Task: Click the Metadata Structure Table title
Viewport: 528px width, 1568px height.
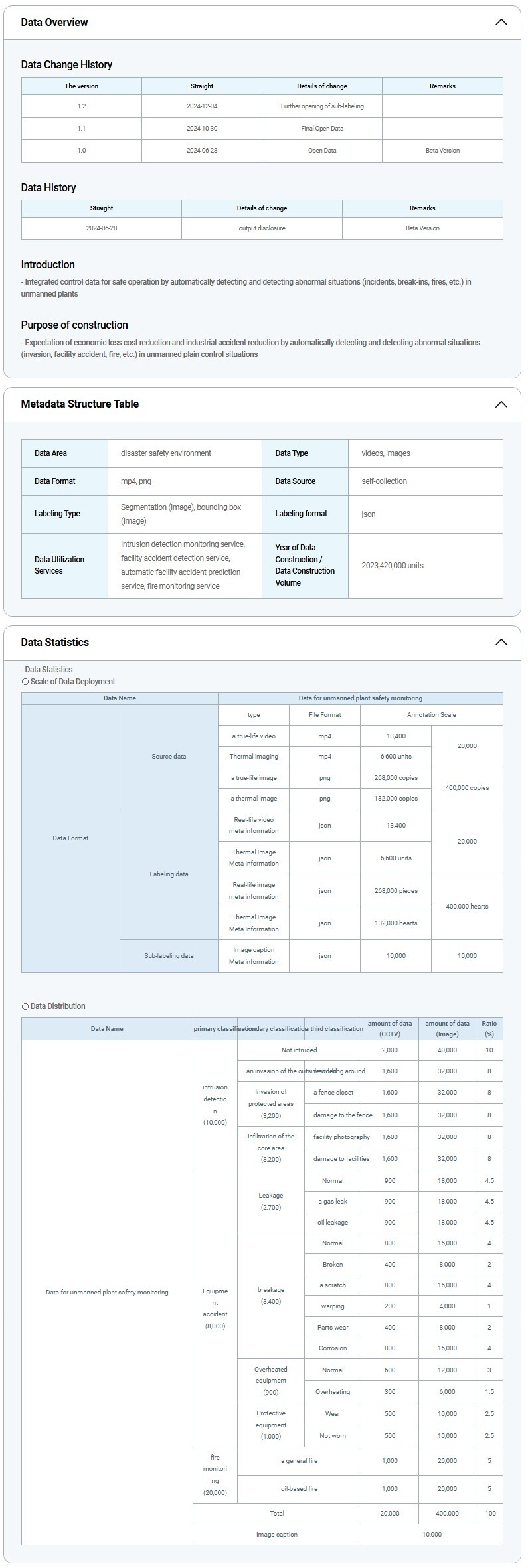Action: 80,404
